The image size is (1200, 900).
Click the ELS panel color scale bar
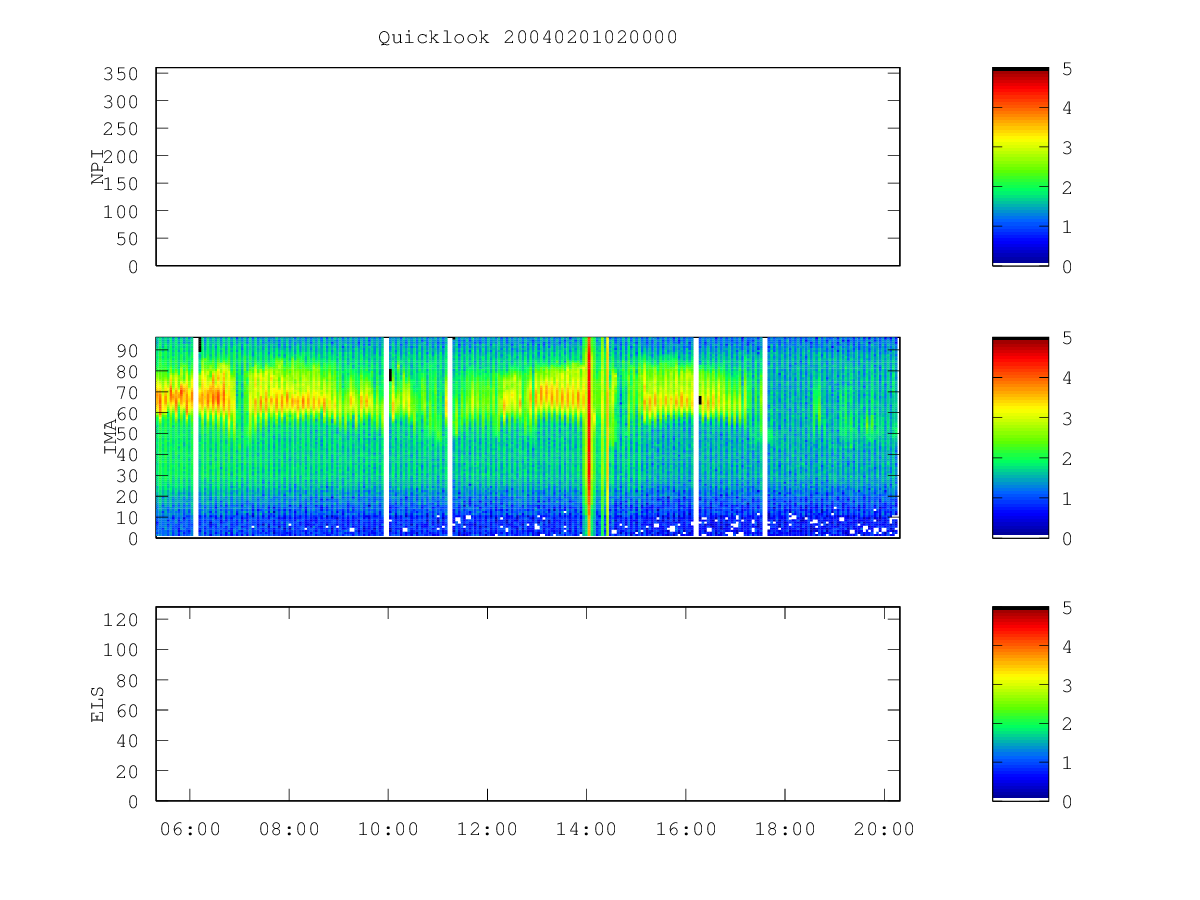point(1020,704)
